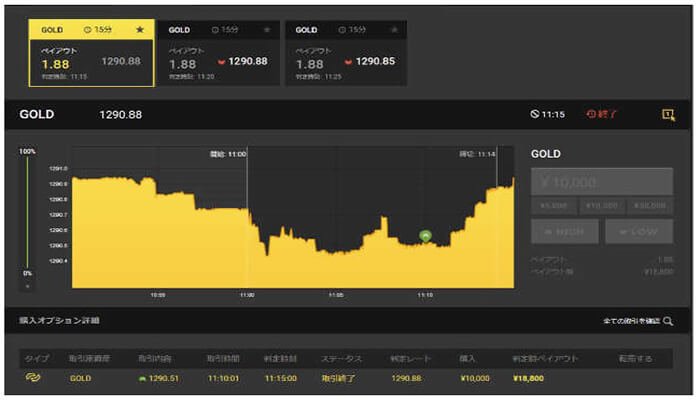
Task: Toggle favorite star on the 11:20 GOLD card
Action: pyautogui.click(x=266, y=30)
